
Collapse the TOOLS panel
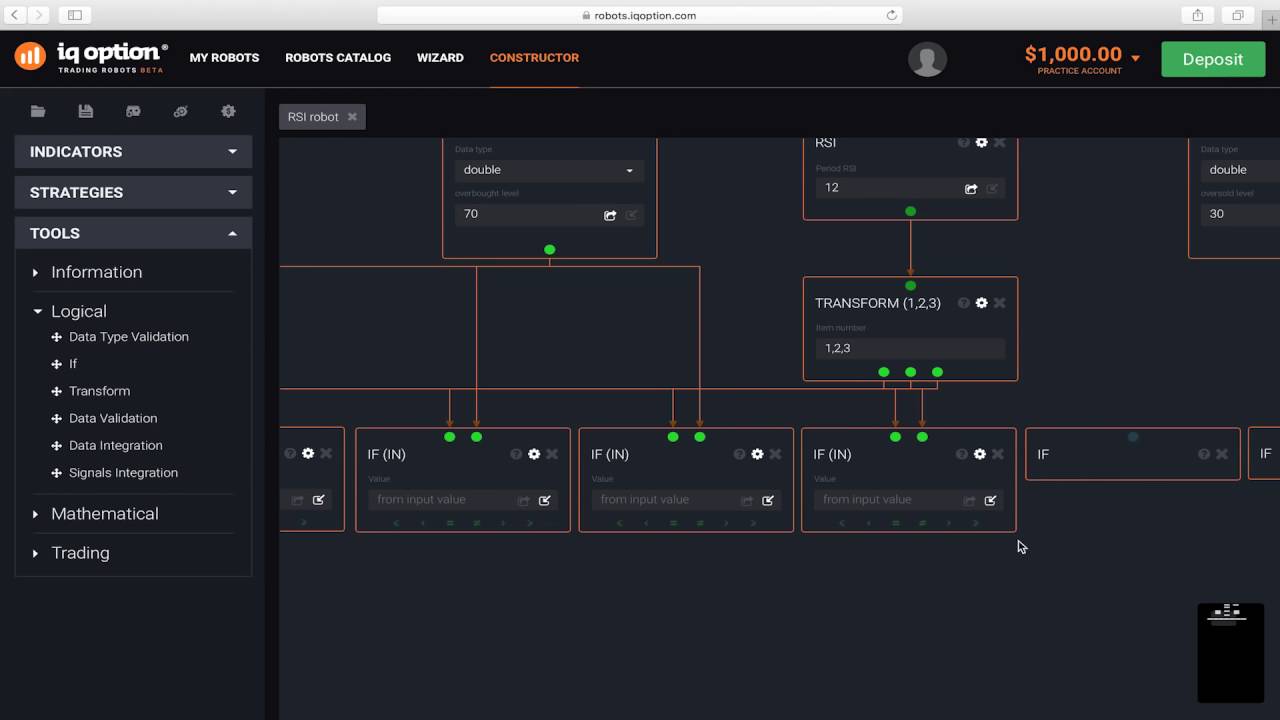[x=133, y=233]
